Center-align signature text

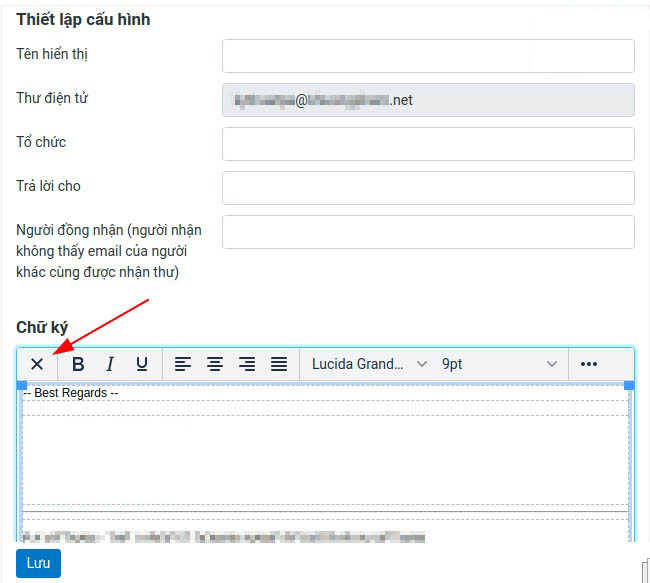[215, 364]
